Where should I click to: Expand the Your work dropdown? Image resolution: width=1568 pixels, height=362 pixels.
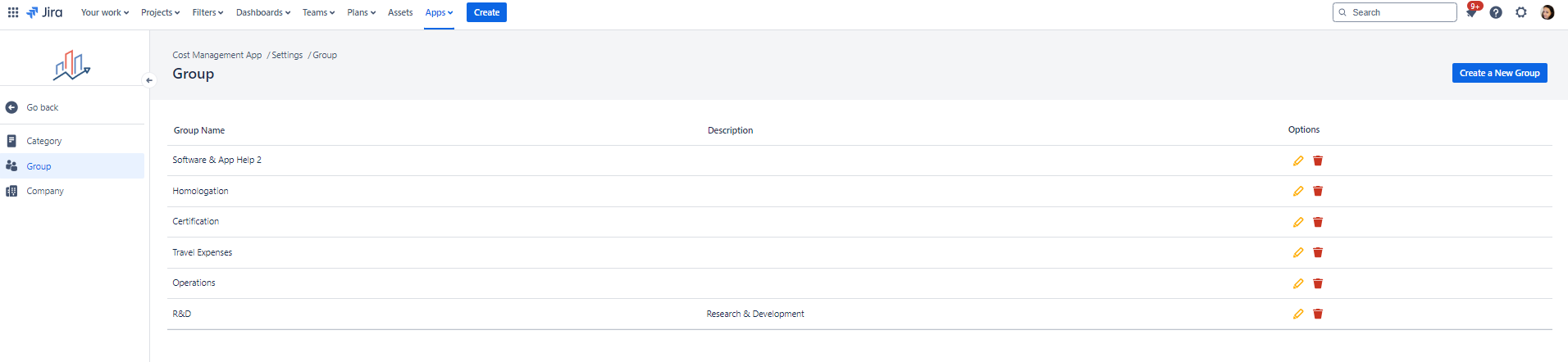coord(105,12)
